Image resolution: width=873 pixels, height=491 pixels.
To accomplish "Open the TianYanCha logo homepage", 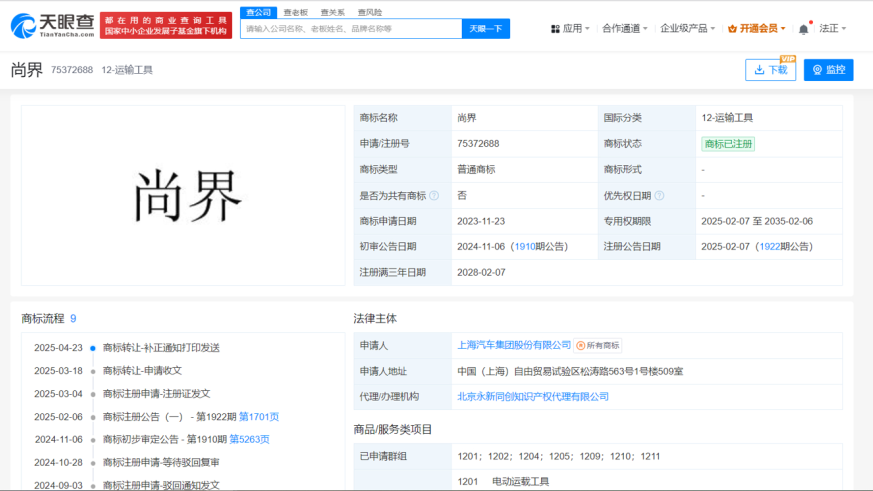I will click(x=53, y=26).
